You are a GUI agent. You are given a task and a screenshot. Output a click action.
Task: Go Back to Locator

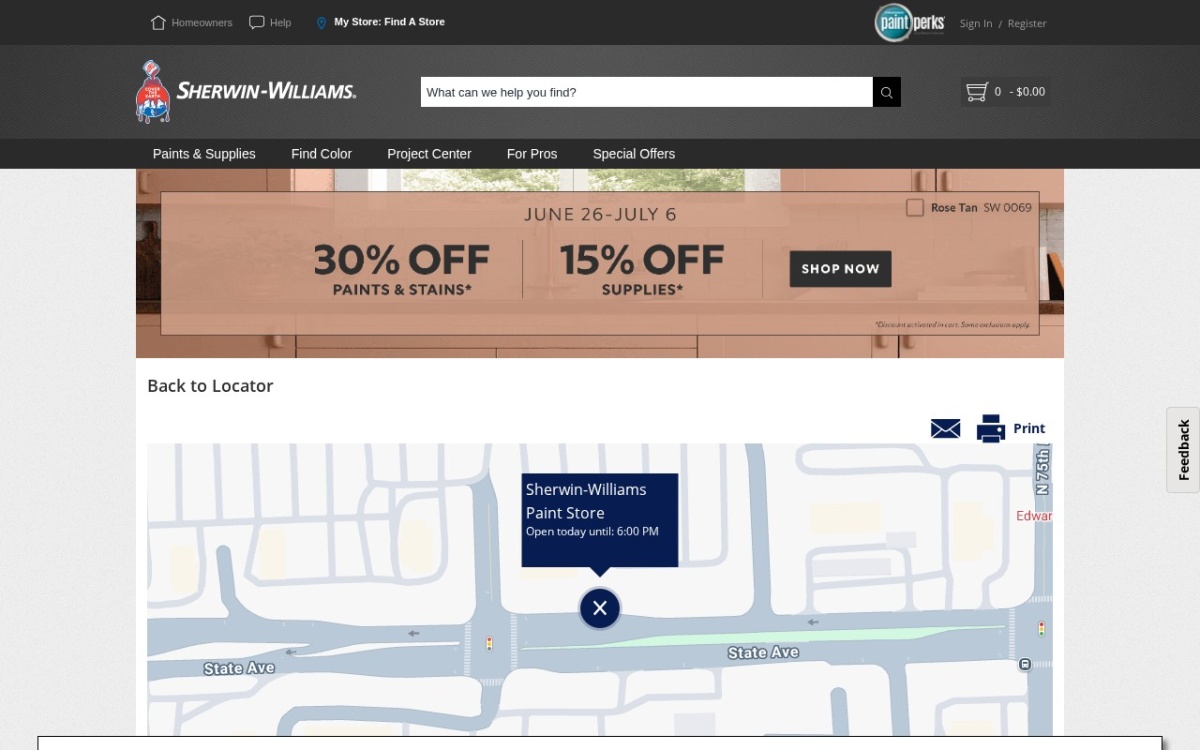pos(210,386)
